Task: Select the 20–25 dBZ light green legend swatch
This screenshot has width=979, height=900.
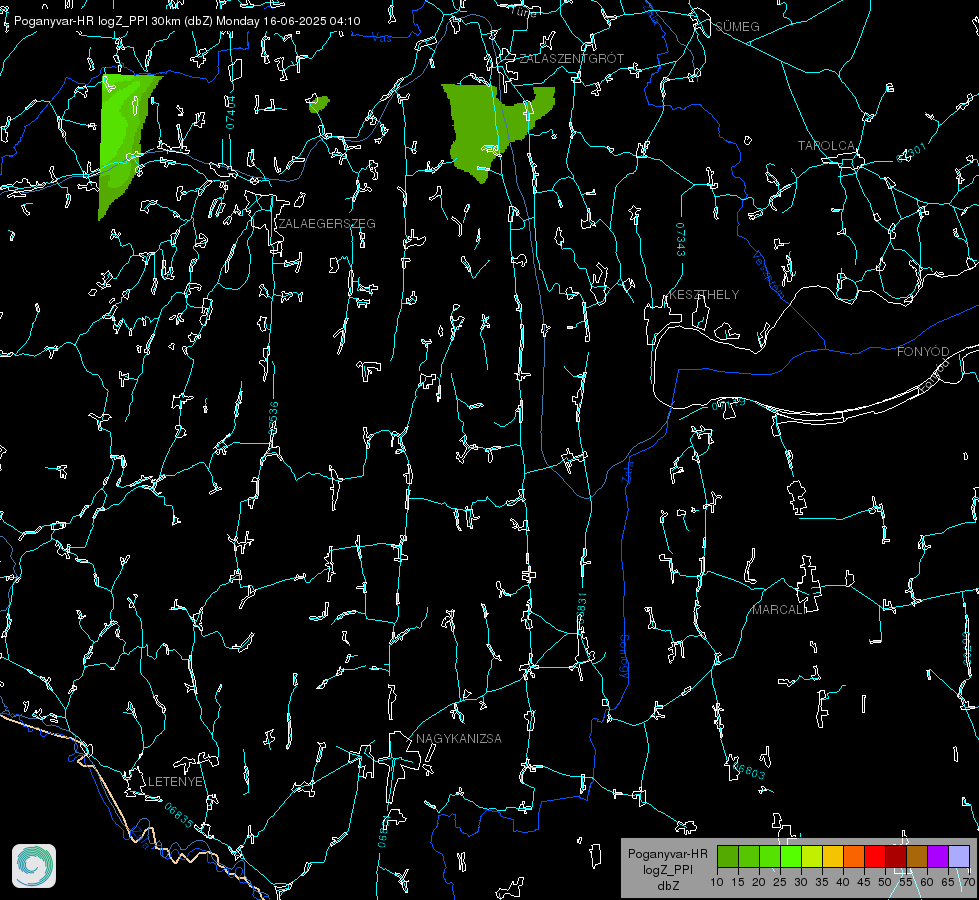Action: tap(770, 856)
